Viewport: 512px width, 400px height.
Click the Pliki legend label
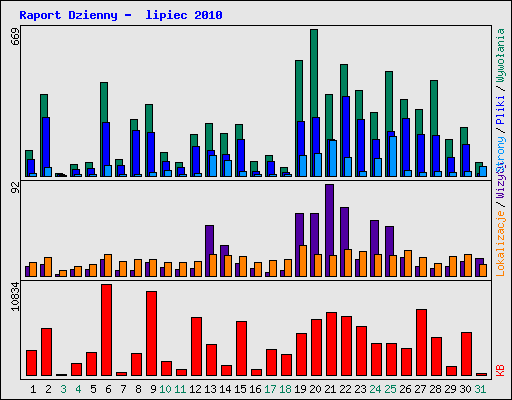(x=501, y=110)
